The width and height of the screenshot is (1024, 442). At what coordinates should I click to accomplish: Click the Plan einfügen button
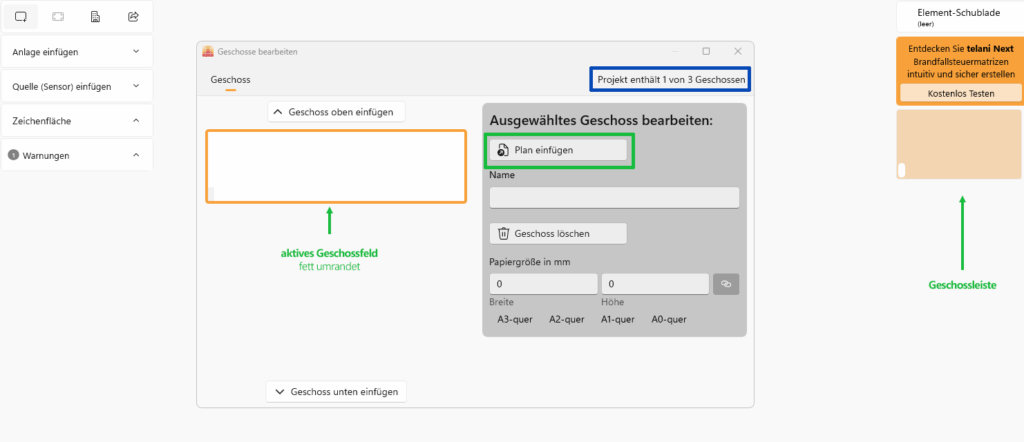(x=558, y=149)
